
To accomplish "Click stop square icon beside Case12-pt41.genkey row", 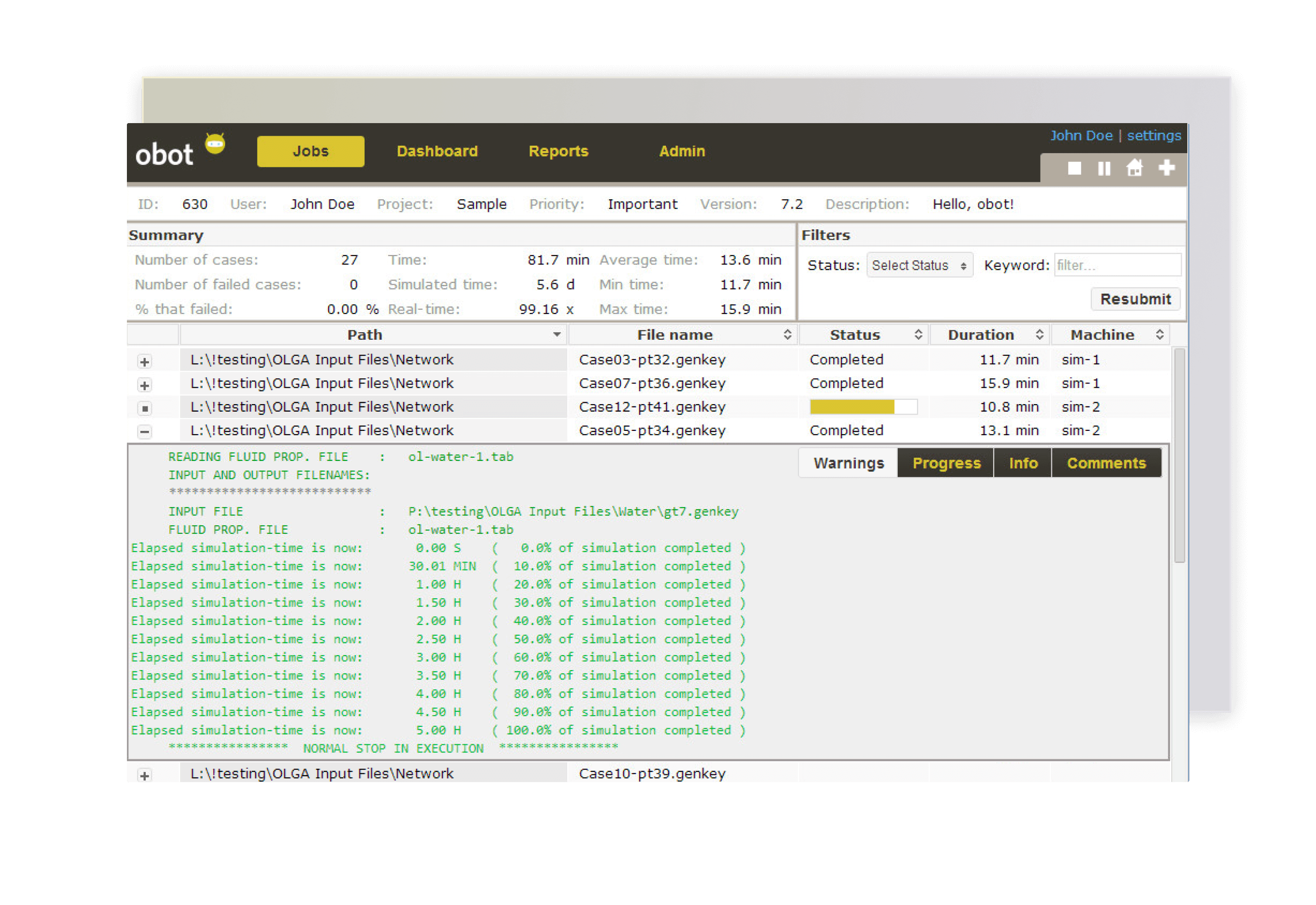I will [x=145, y=408].
